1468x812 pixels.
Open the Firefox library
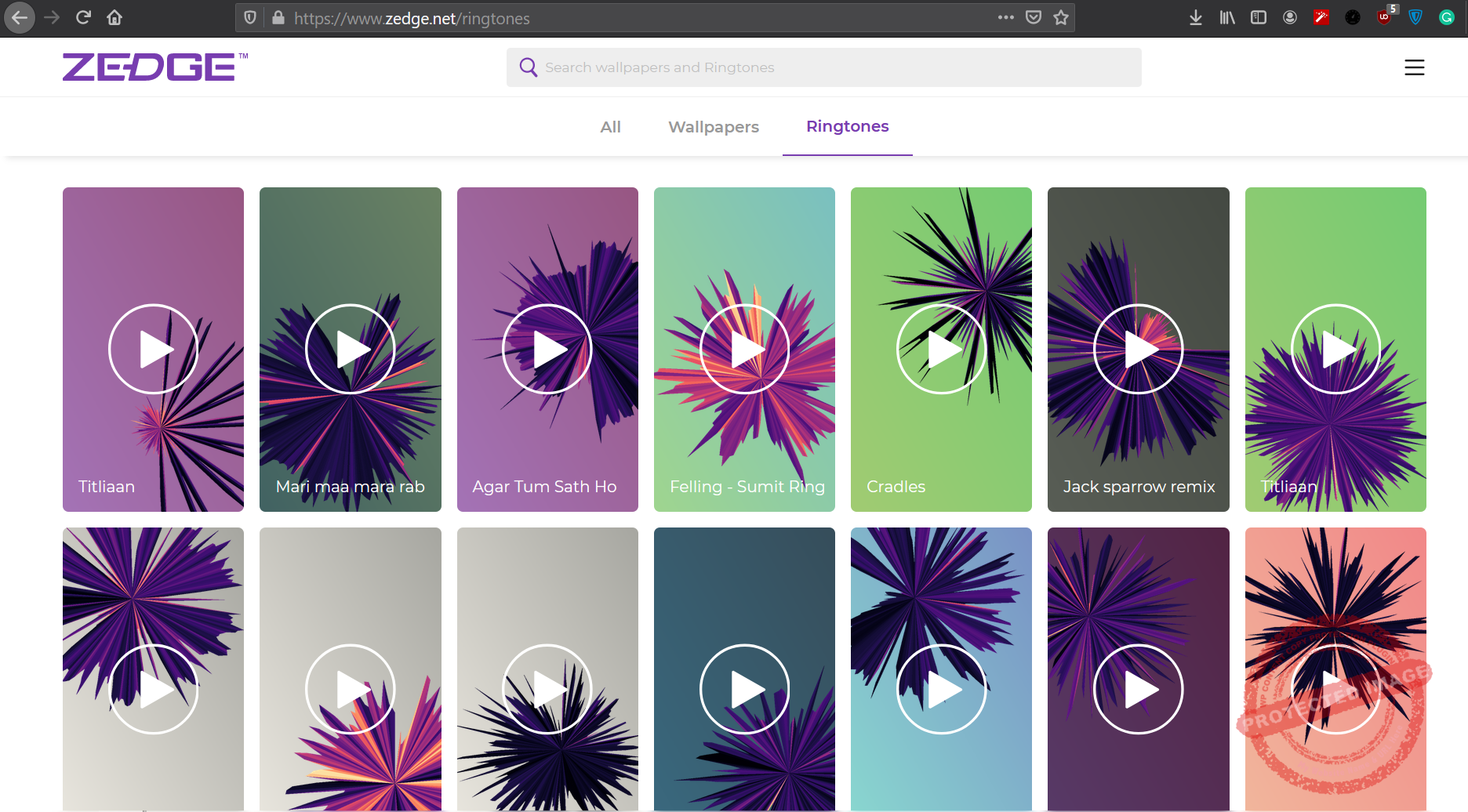pyautogui.click(x=1226, y=16)
